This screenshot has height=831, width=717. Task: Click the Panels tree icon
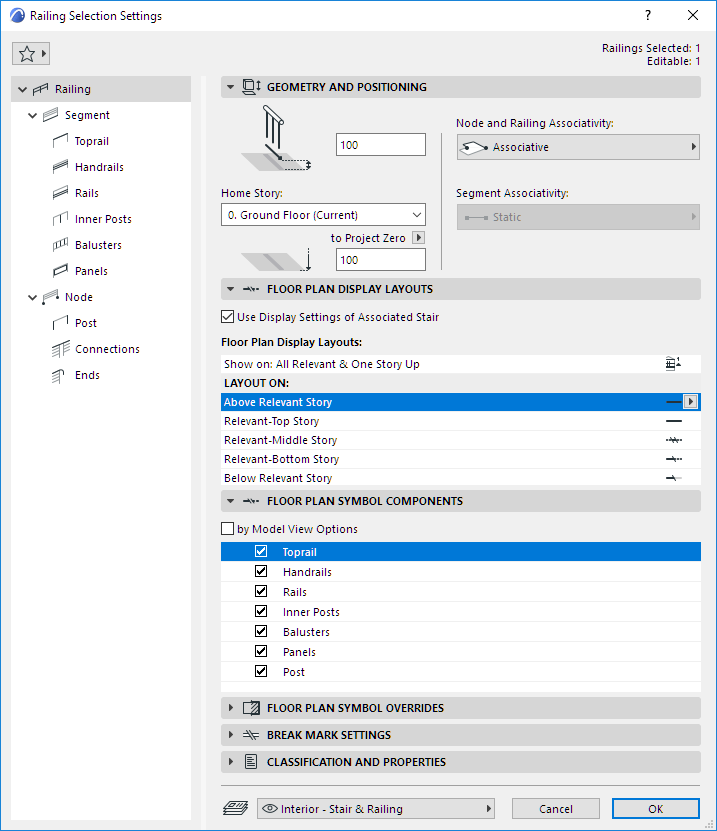pos(59,271)
